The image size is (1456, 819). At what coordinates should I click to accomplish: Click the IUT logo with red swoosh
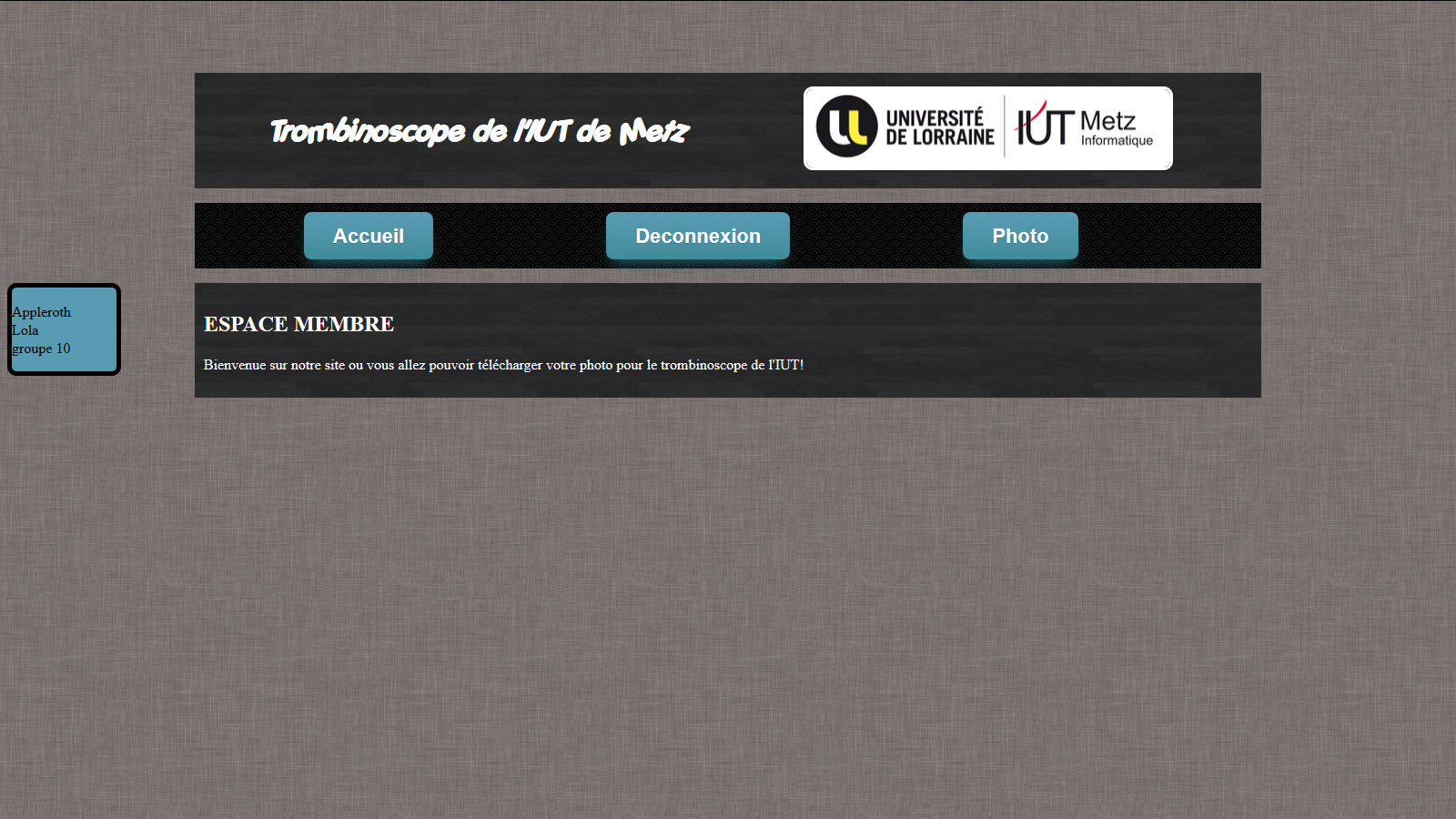[x=1045, y=126]
